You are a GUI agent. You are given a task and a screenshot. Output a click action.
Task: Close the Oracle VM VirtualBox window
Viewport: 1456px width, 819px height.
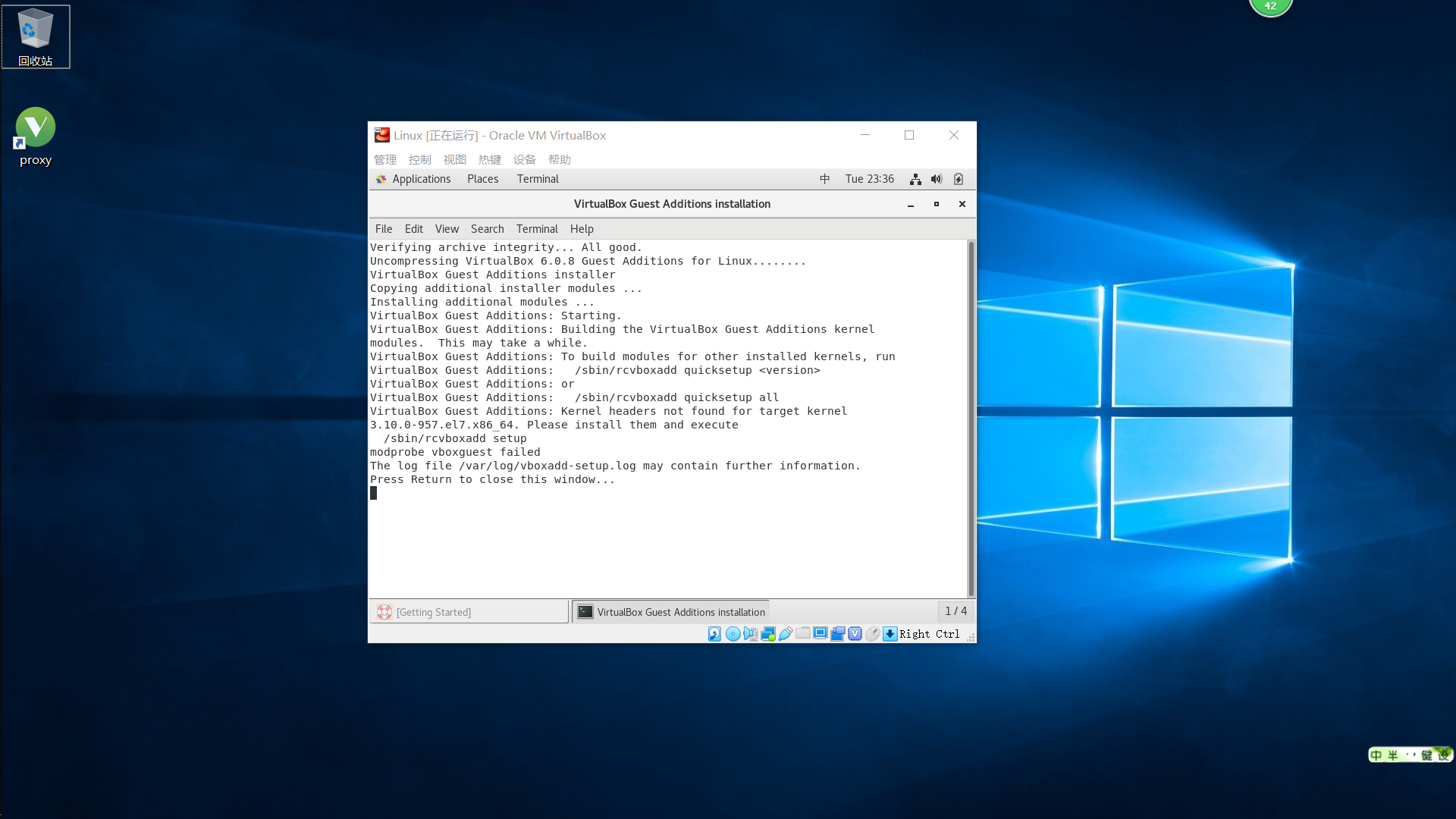tap(954, 135)
